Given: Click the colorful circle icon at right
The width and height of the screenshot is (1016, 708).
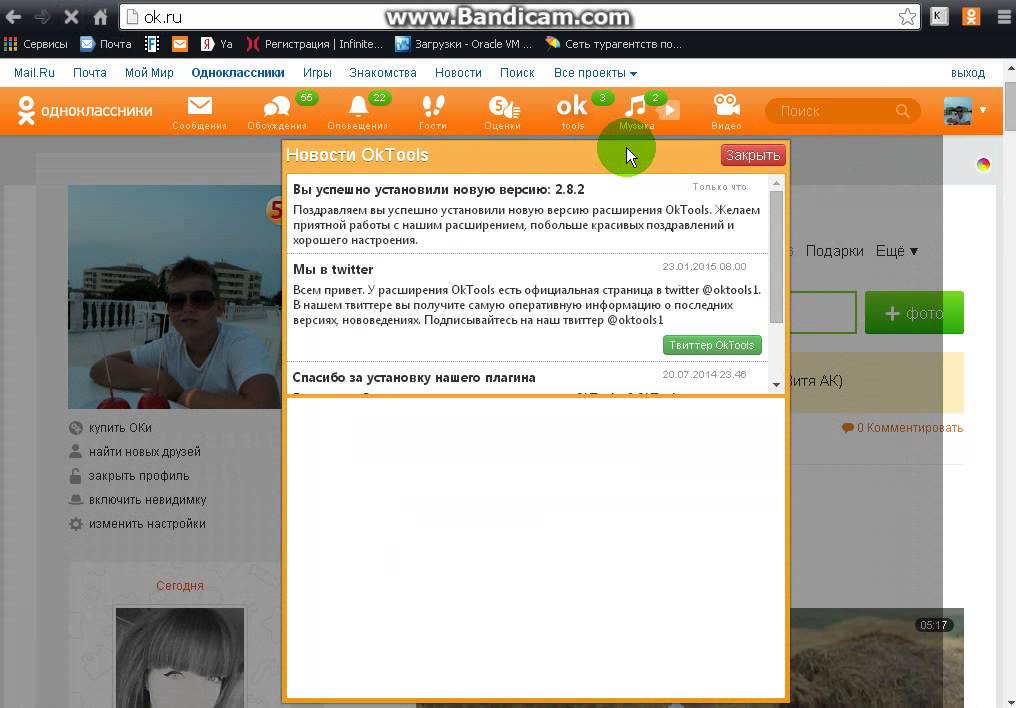Looking at the screenshot, I should coord(983,165).
